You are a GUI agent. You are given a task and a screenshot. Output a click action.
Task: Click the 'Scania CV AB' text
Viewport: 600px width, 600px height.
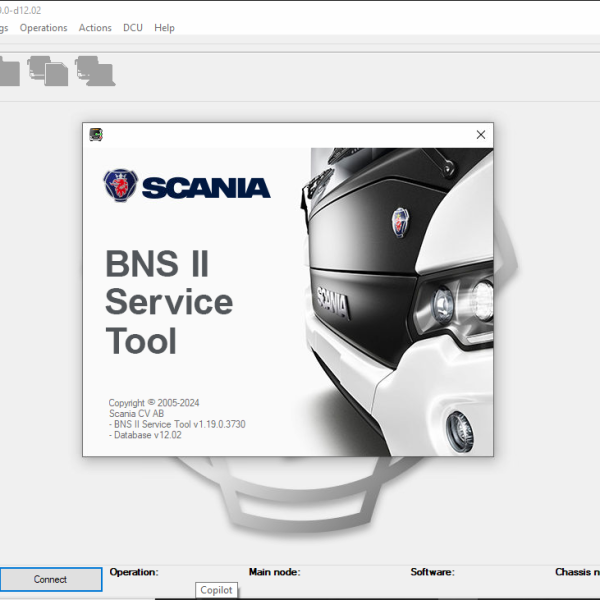137,414
